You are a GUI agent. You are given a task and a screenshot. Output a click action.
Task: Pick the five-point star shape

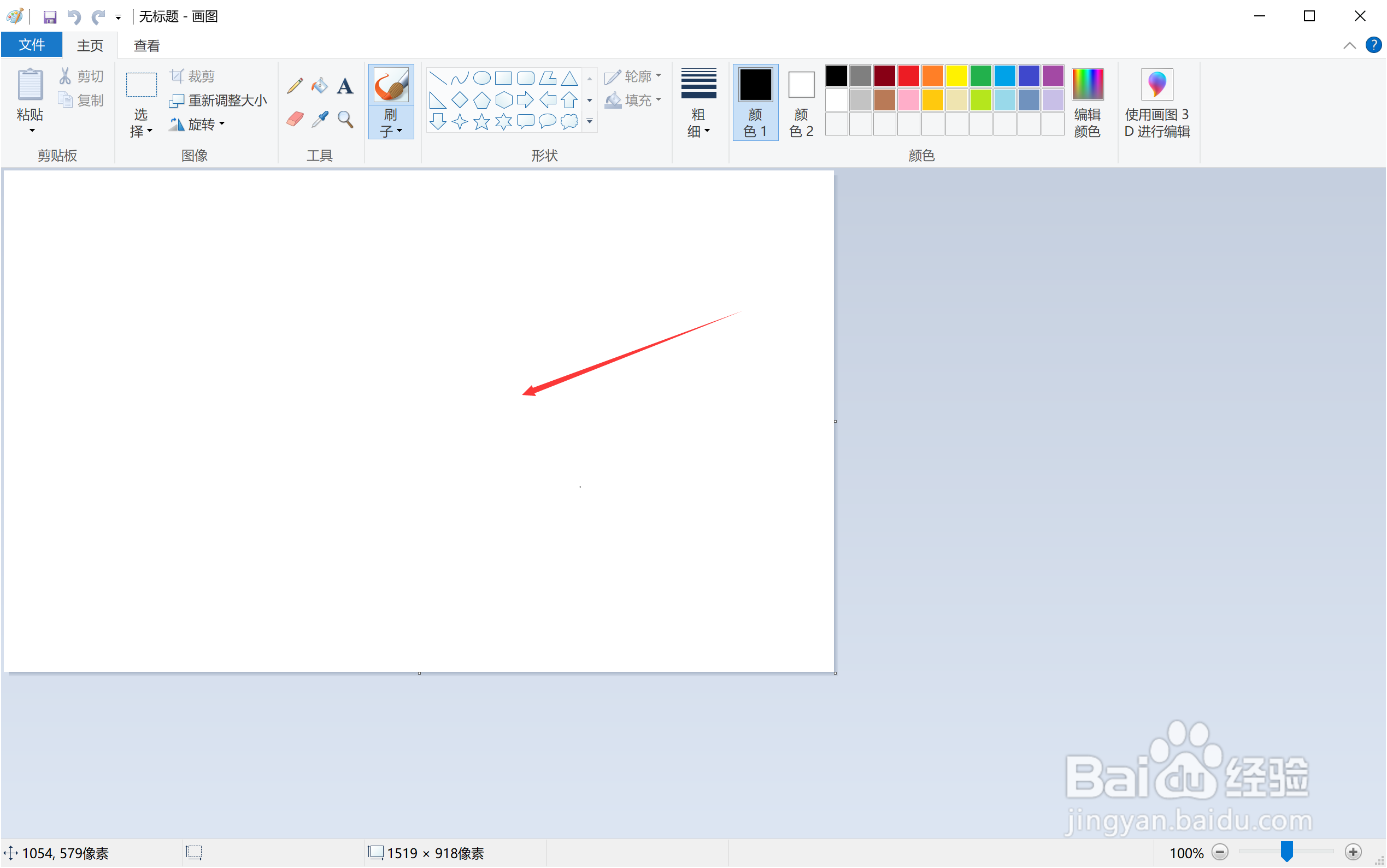(481, 122)
